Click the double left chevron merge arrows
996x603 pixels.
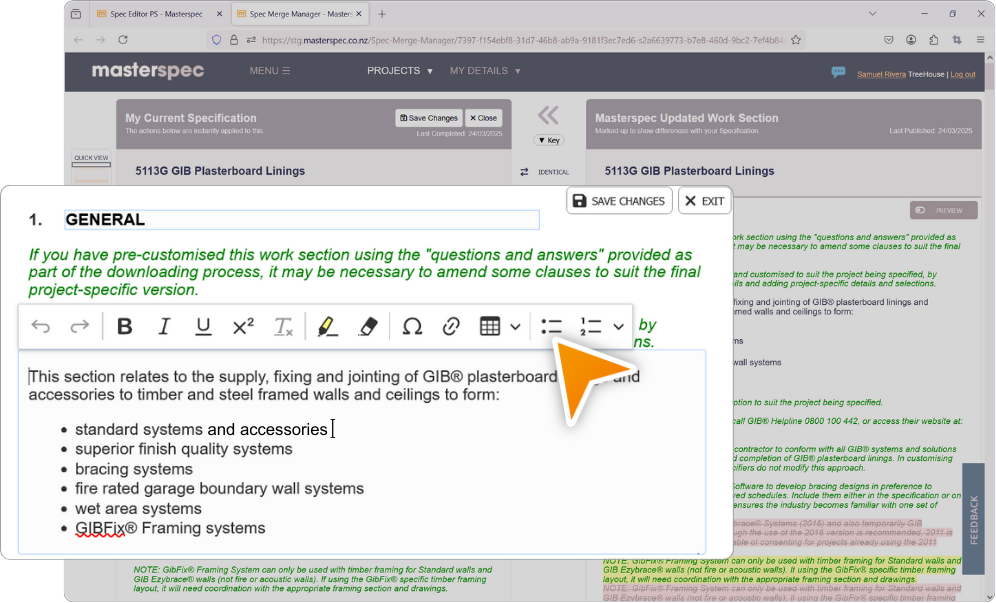pyautogui.click(x=548, y=115)
